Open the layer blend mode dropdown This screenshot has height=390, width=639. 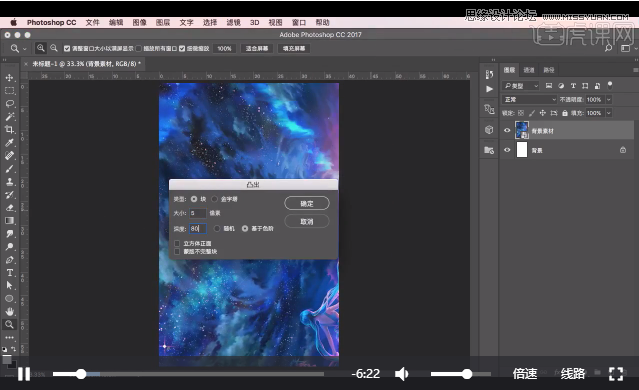[x=530, y=99]
